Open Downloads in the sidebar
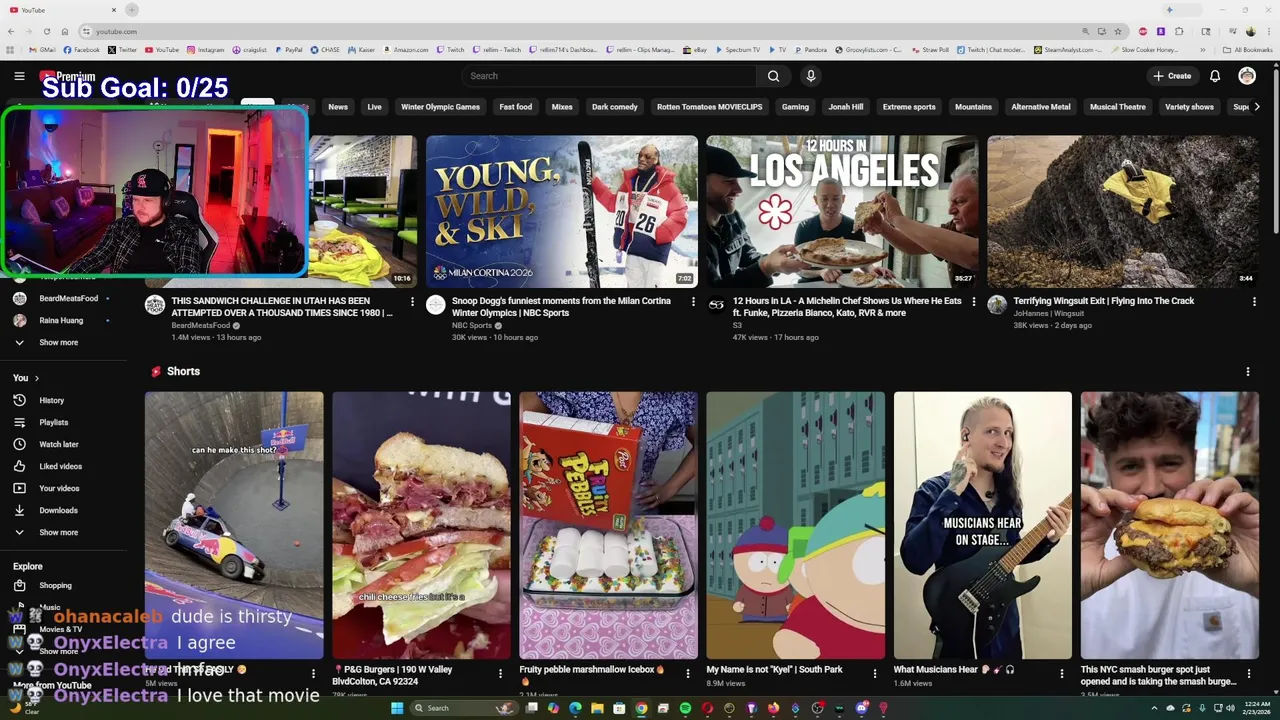This screenshot has height=720, width=1280. (58, 510)
